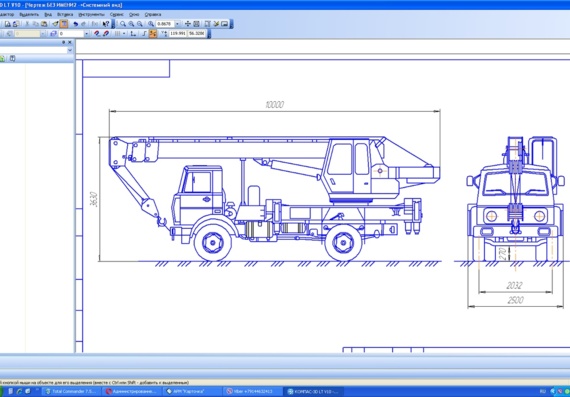Screen dimensions: 570x397
Task: Click the local coordinate system icon
Action: [x=133, y=33]
